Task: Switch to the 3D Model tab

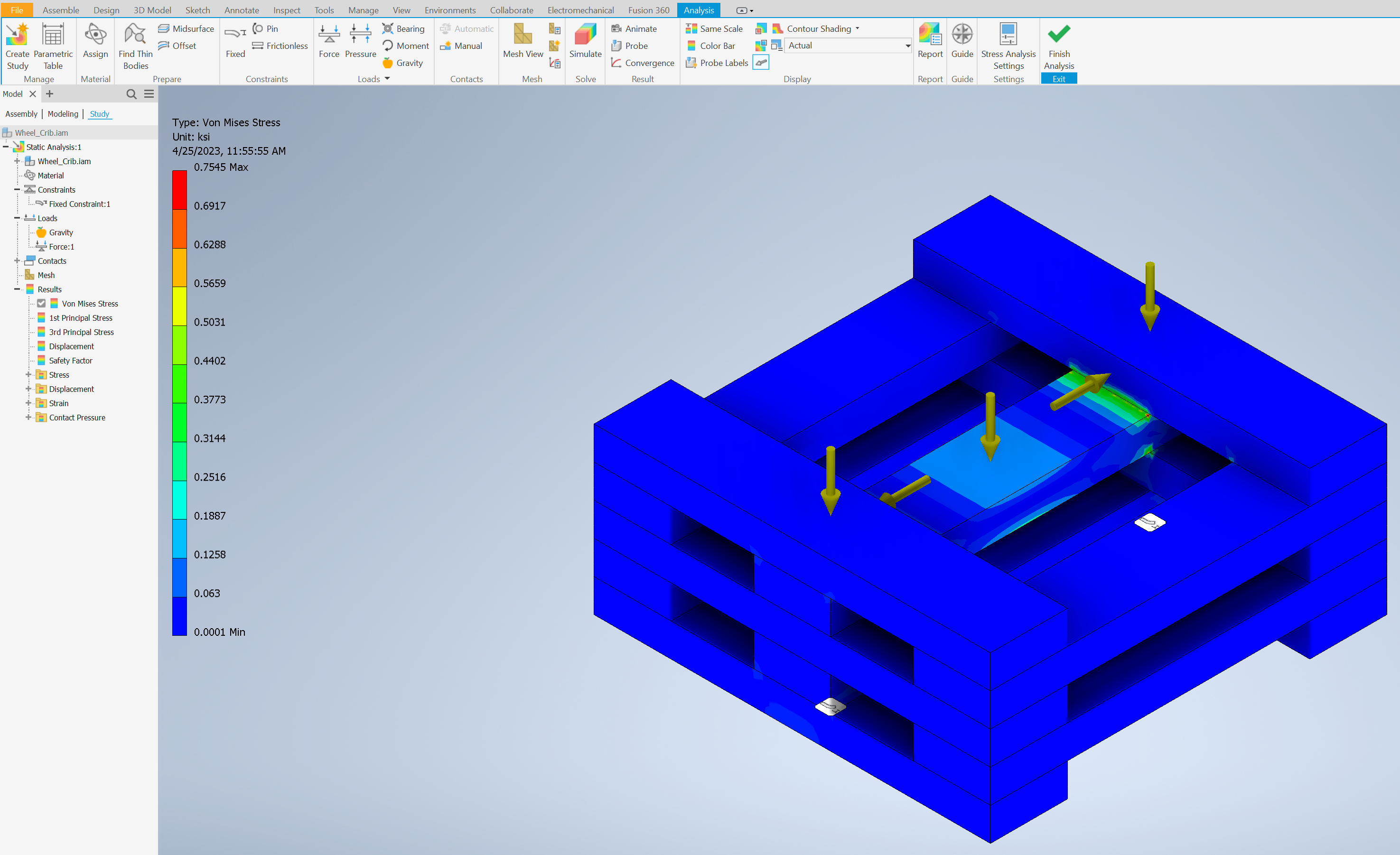Action: [x=152, y=10]
